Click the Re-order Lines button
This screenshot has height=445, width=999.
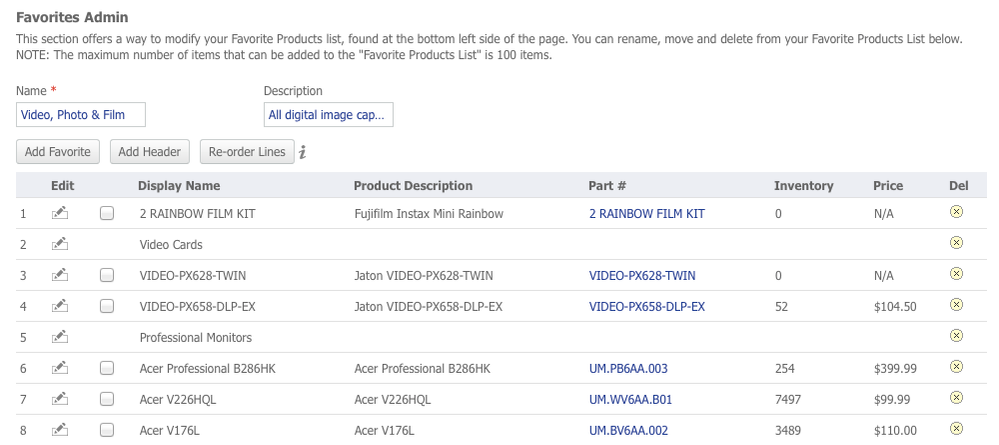click(x=246, y=152)
